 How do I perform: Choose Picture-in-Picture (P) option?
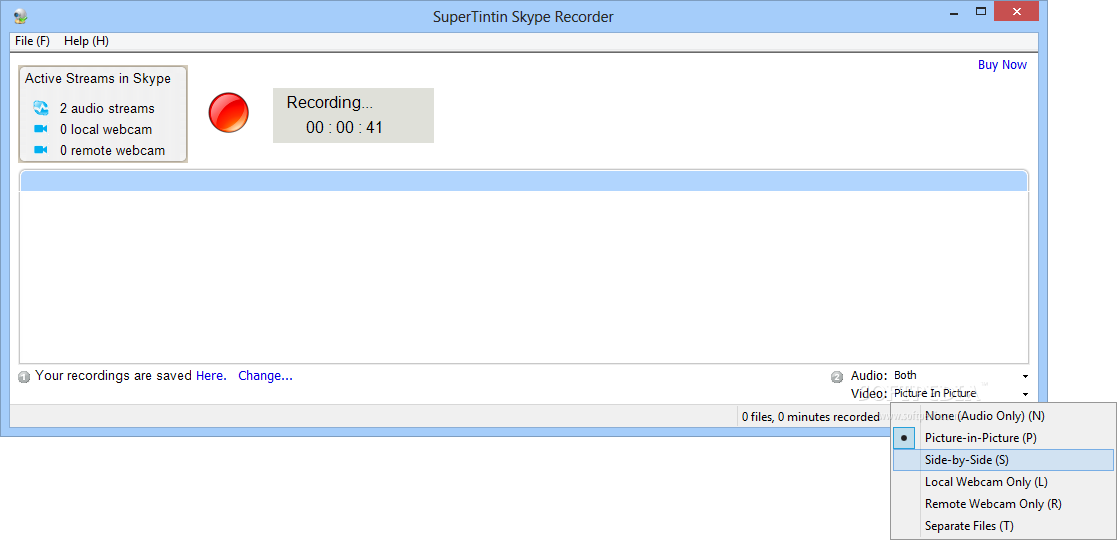point(1003,437)
